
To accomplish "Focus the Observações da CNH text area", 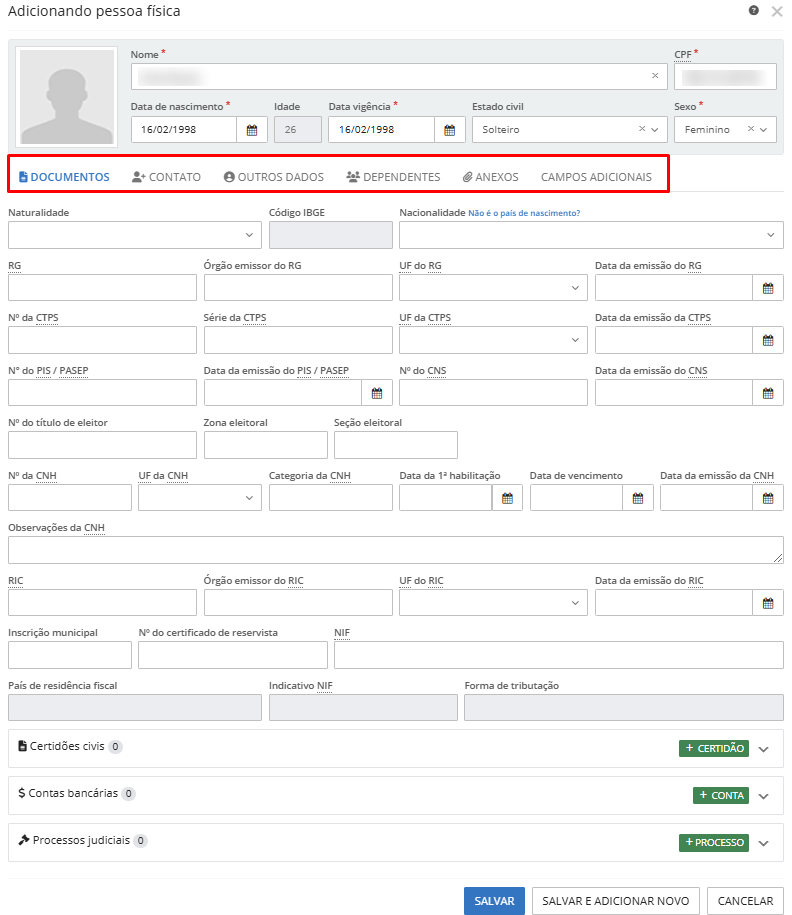I will coord(396,550).
